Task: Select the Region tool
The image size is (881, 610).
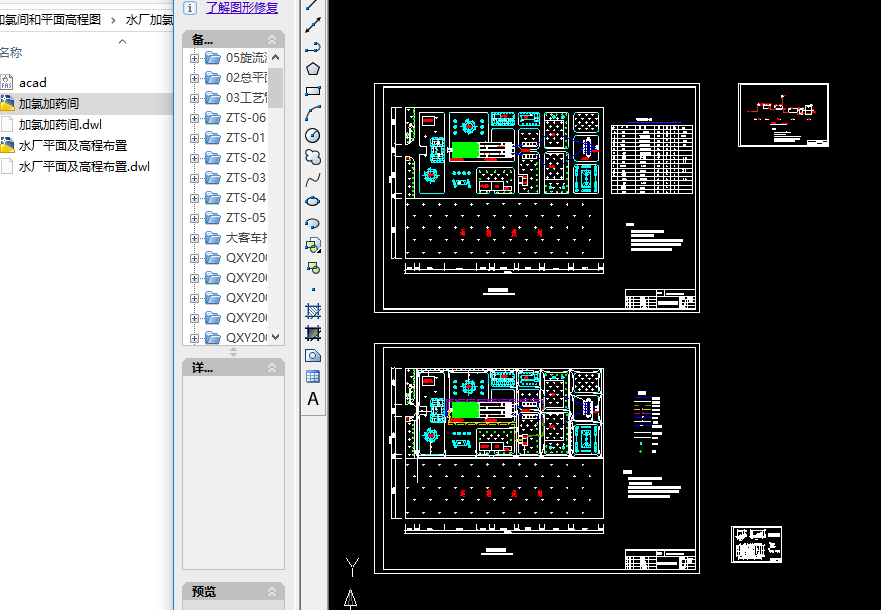Action: click(313, 356)
